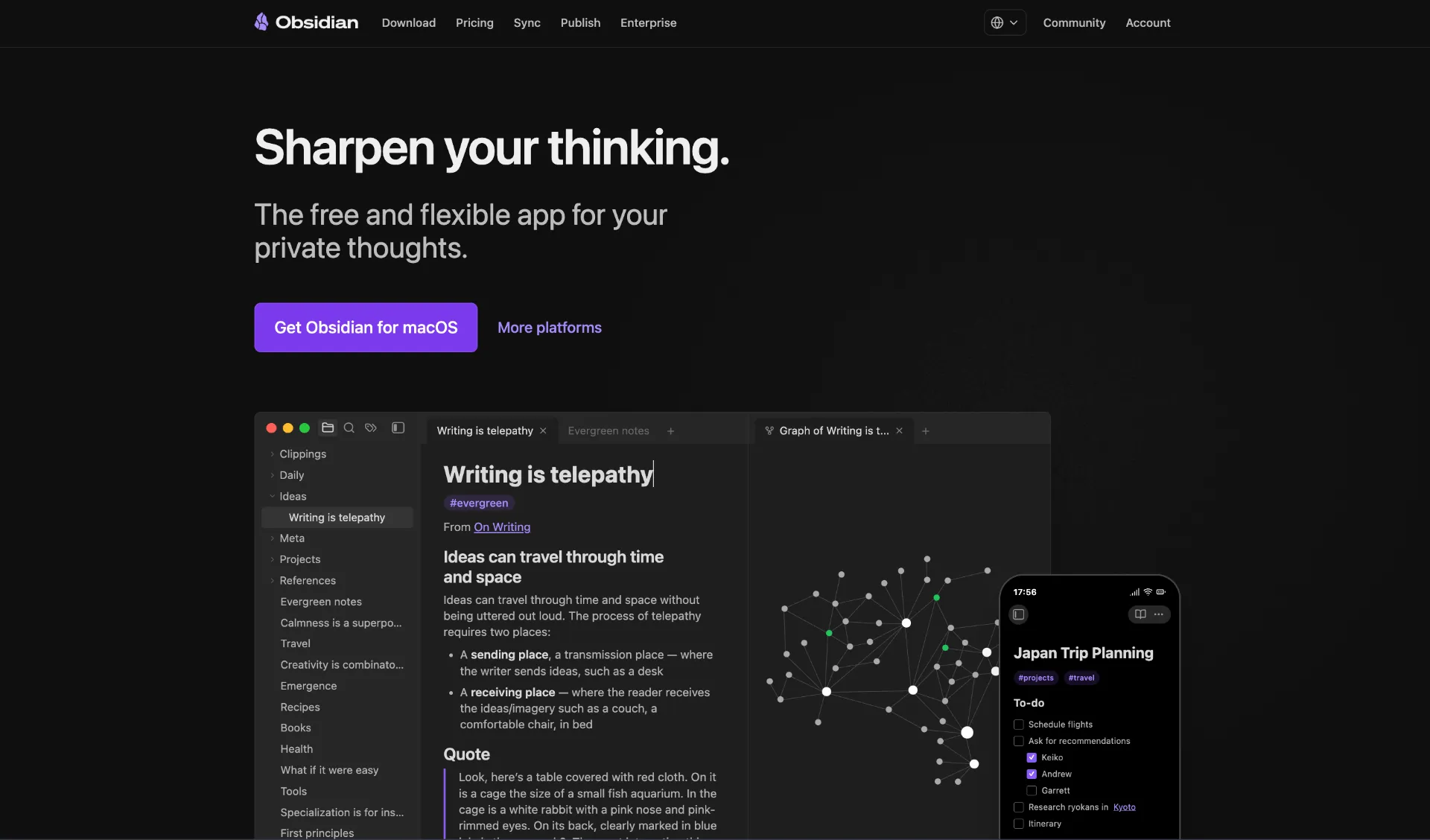Open the language globe selector
Viewport: 1430px width, 840px height.
click(1005, 22)
